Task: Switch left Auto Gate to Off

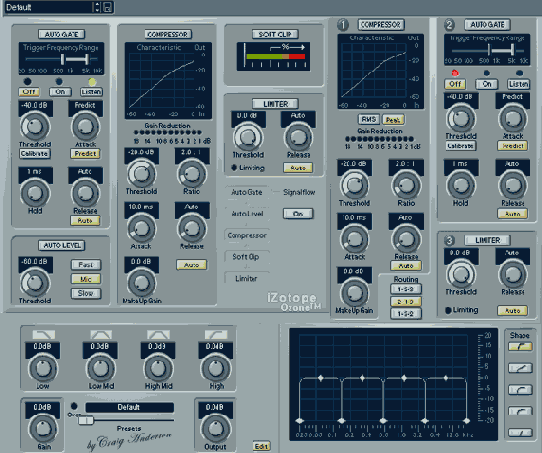Action: 29,92
